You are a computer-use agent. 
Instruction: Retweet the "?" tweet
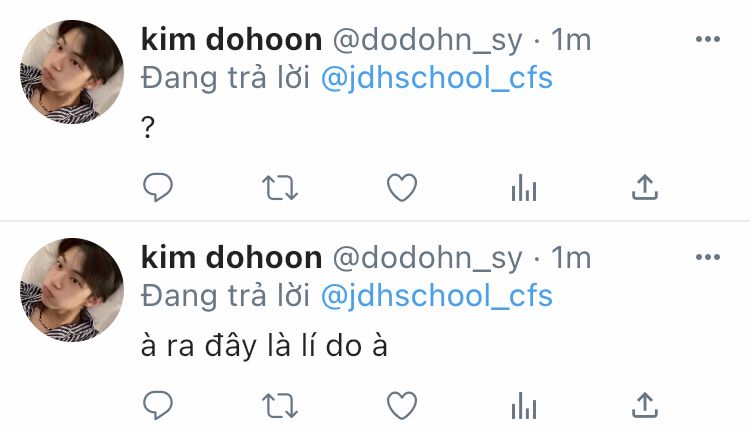coord(280,188)
